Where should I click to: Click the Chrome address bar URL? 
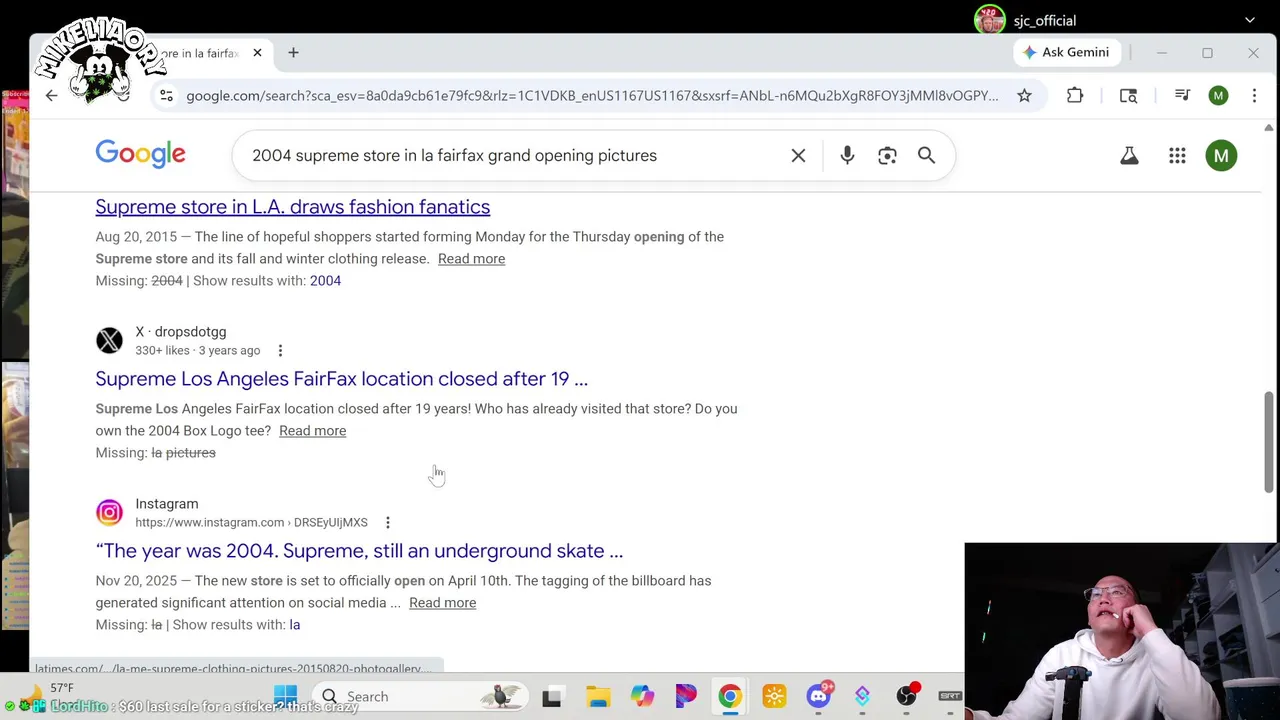point(592,95)
